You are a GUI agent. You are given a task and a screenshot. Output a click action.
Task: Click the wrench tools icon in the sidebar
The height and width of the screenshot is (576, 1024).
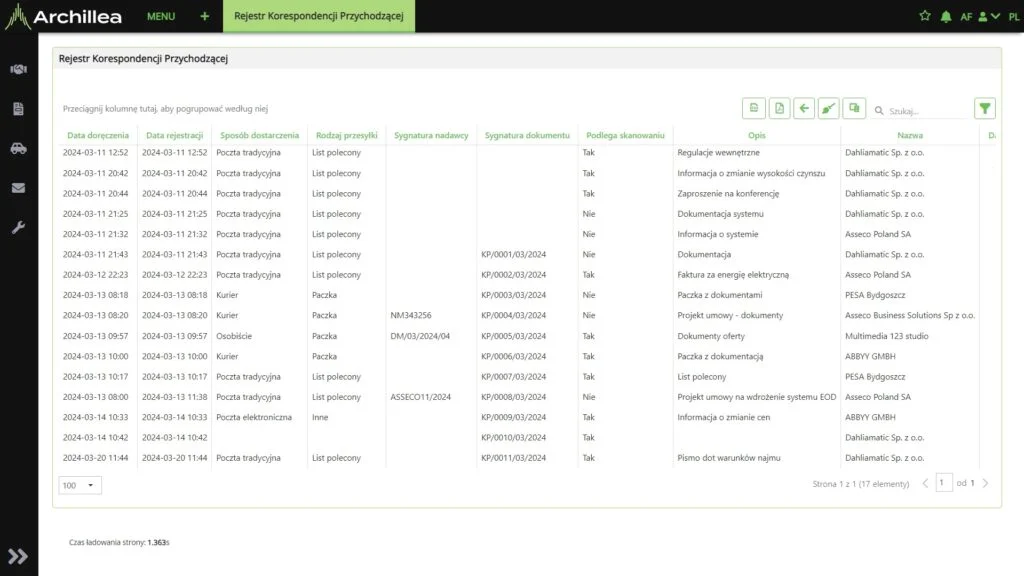click(17, 228)
